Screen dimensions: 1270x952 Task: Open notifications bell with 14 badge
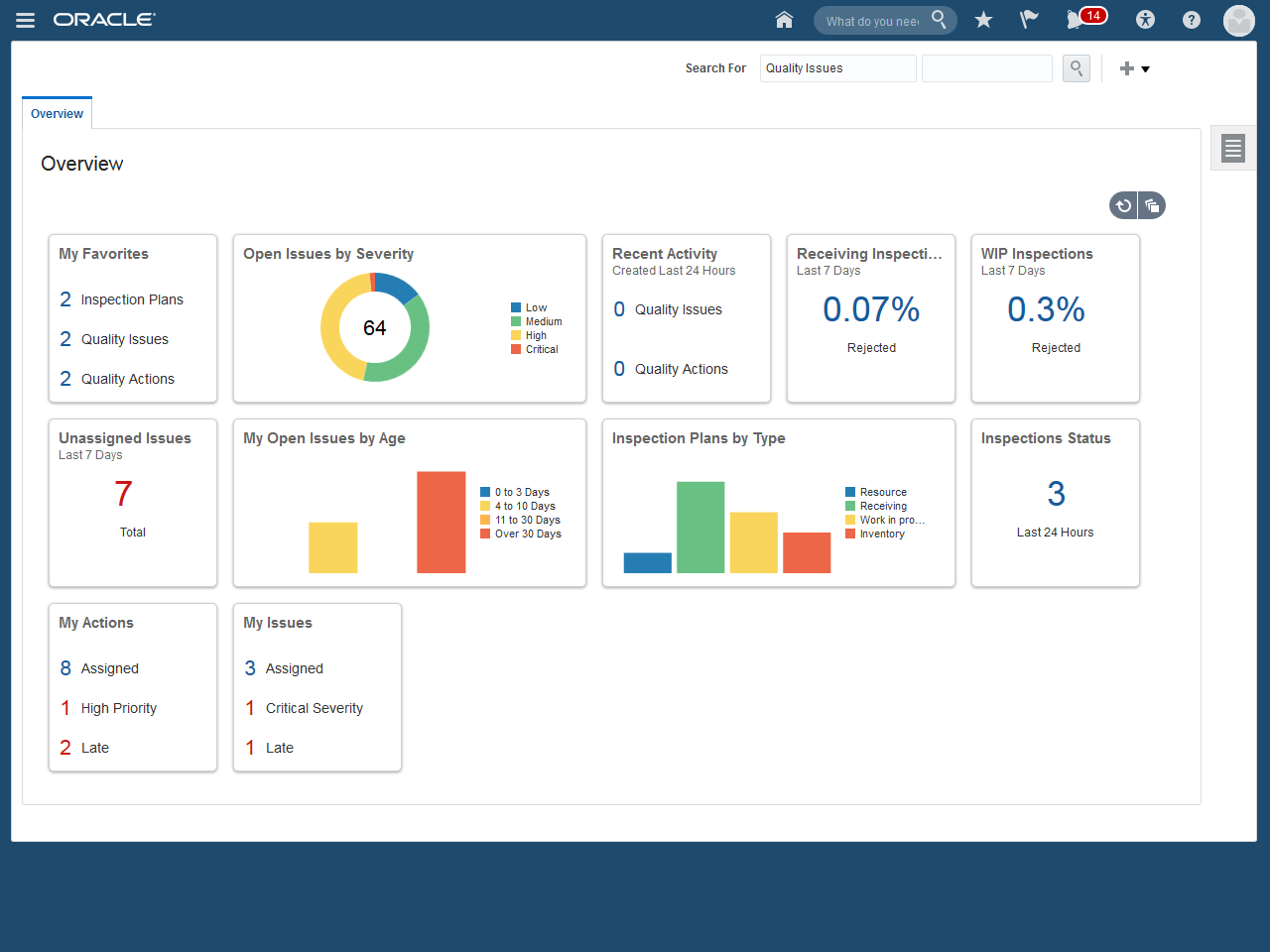tap(1085, 18)
